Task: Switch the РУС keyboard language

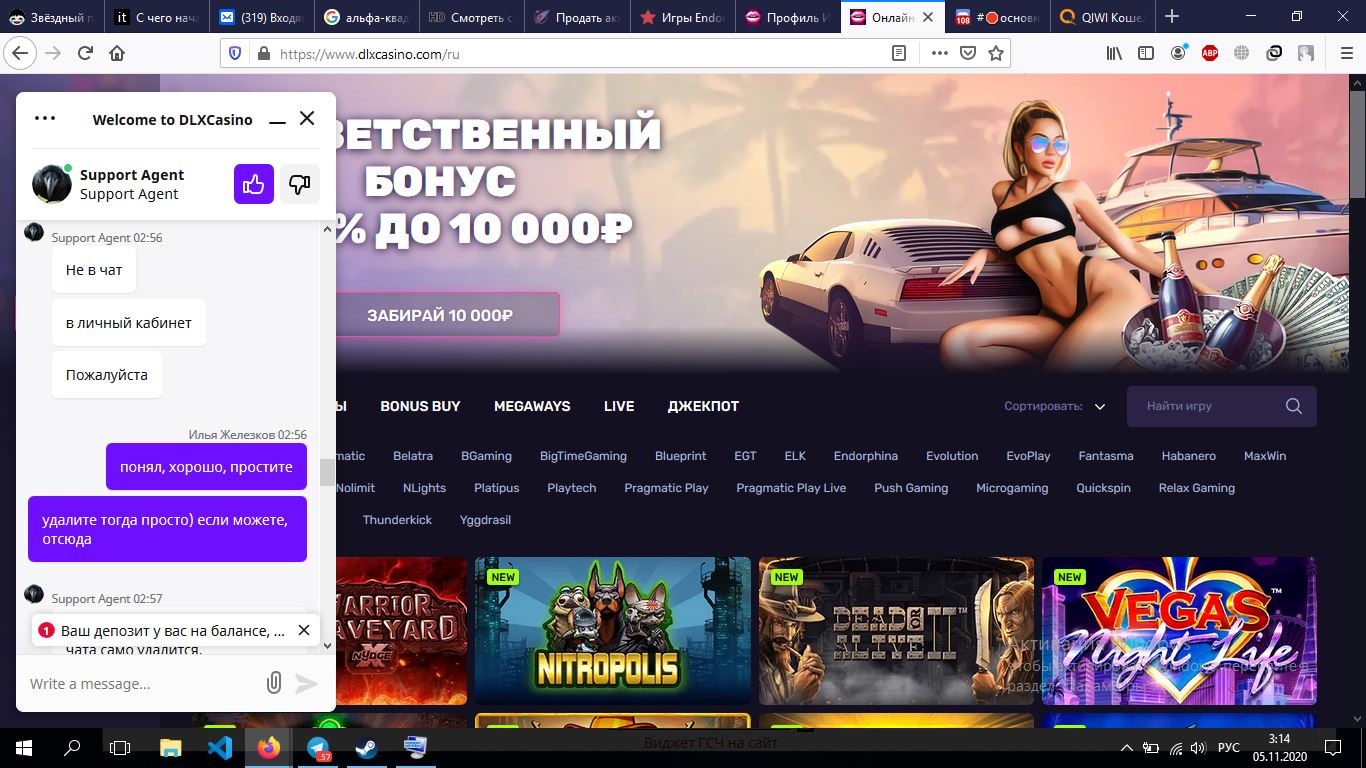Action: (x=1228, y=747)
